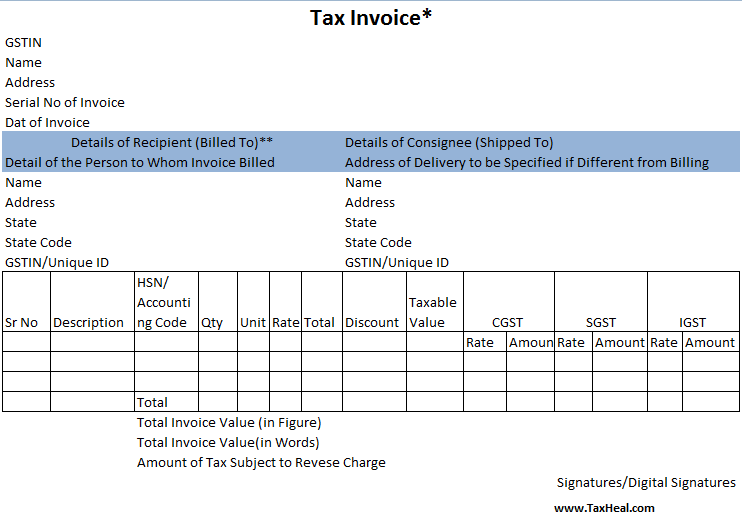
Task: Click the Details of Consignee (Shipped To) header
Action: (x=449, y=143)
